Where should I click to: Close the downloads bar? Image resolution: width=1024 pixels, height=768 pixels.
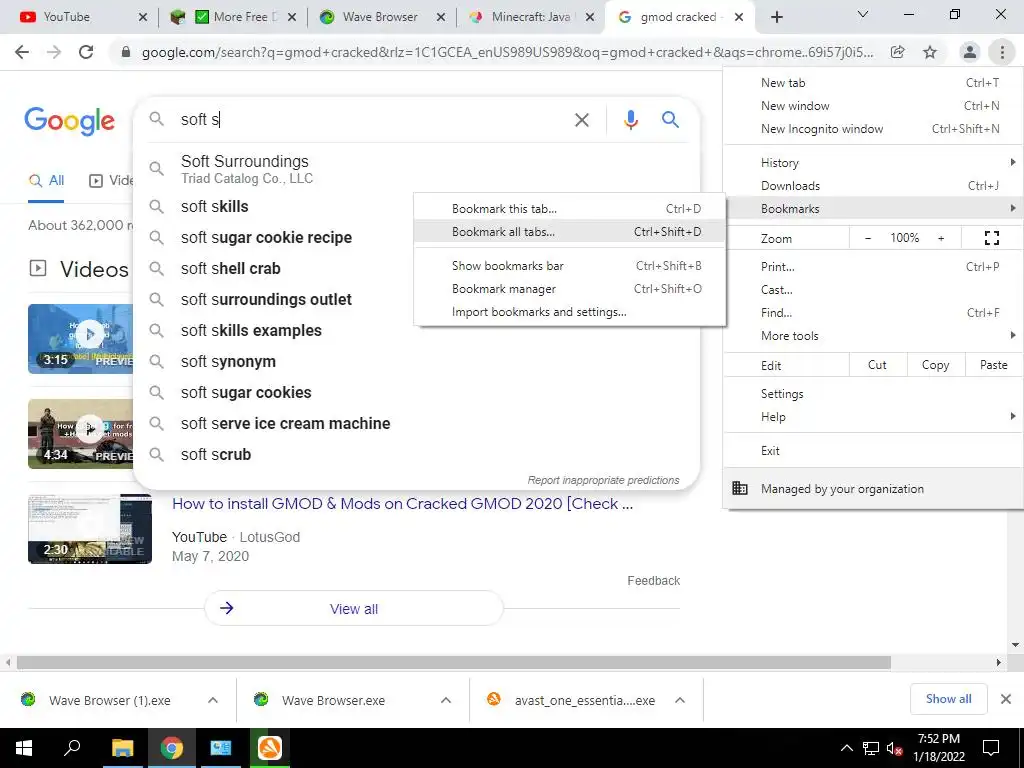pos(1006,699)
